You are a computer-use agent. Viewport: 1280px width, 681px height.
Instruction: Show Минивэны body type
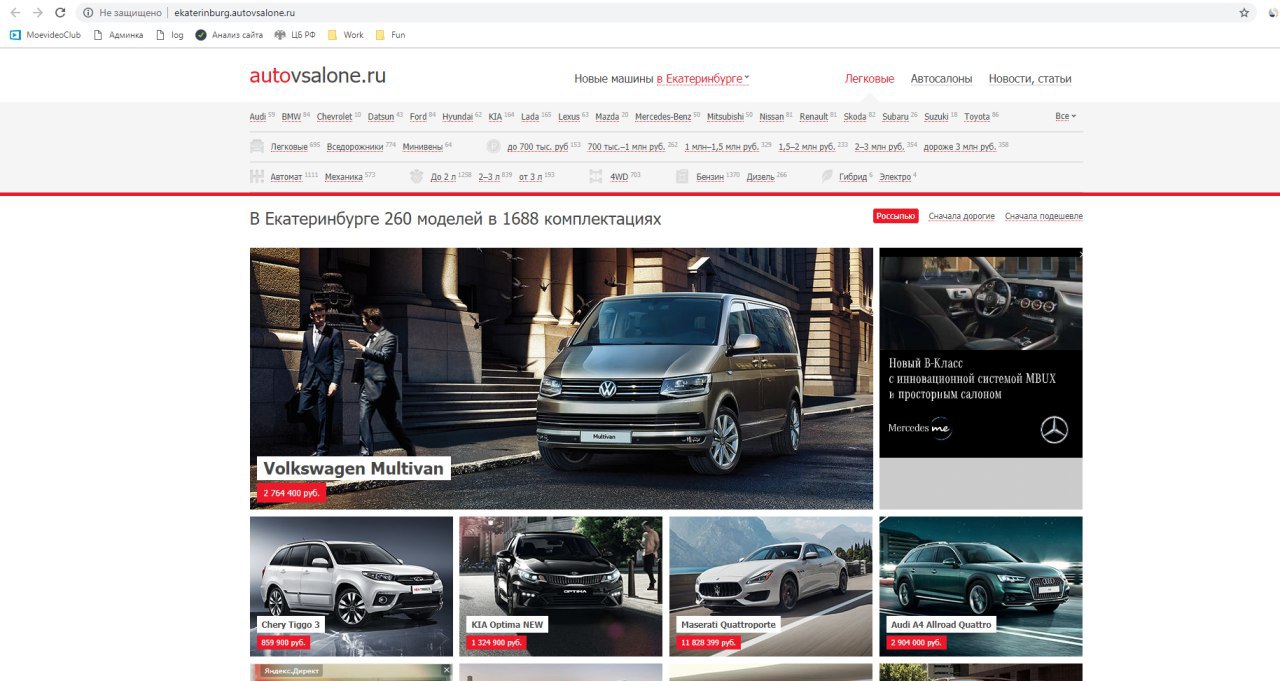pyautogui.click(x=422, y=147)
